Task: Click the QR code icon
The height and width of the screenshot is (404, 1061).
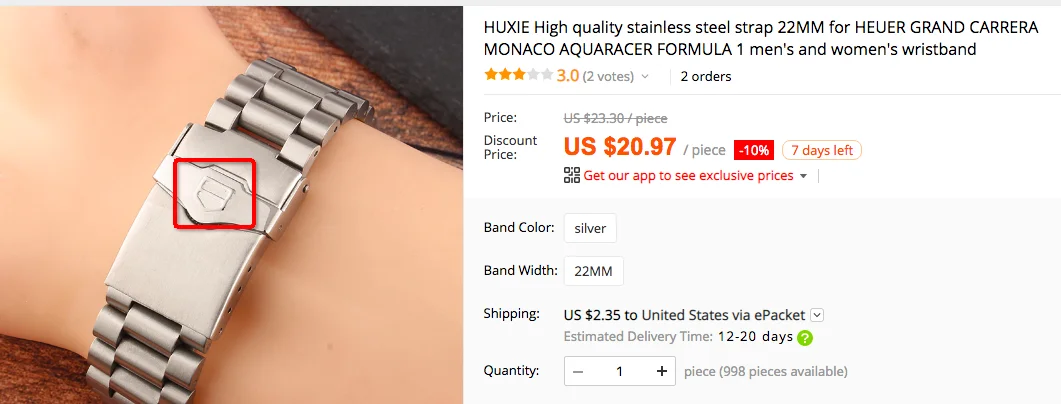Action: [x=572, y=175]
